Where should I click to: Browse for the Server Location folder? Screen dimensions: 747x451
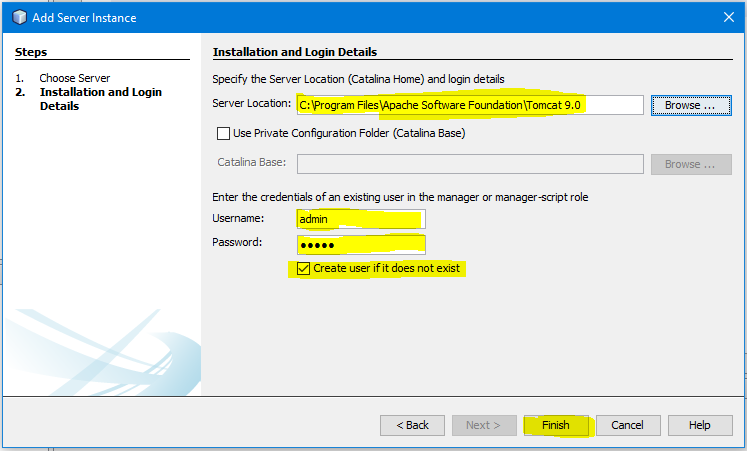point(691,105)
